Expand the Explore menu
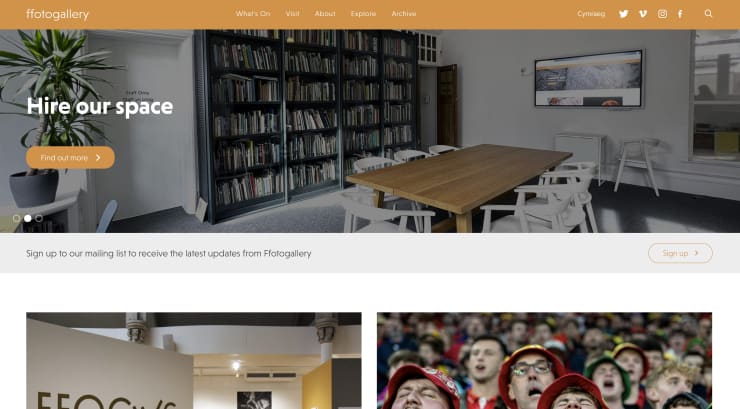The image size is (740, 409). tap(363, 14)
